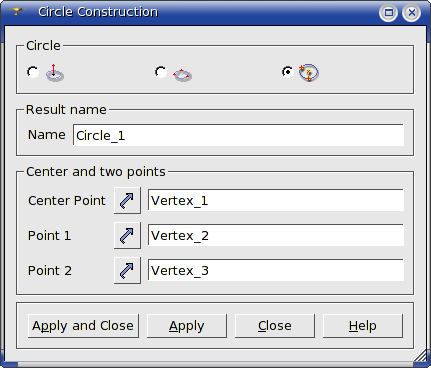This screenshot has width=431, height=368.
Task: Focus the Name field containing Circle_1
Action: (238, 135)
